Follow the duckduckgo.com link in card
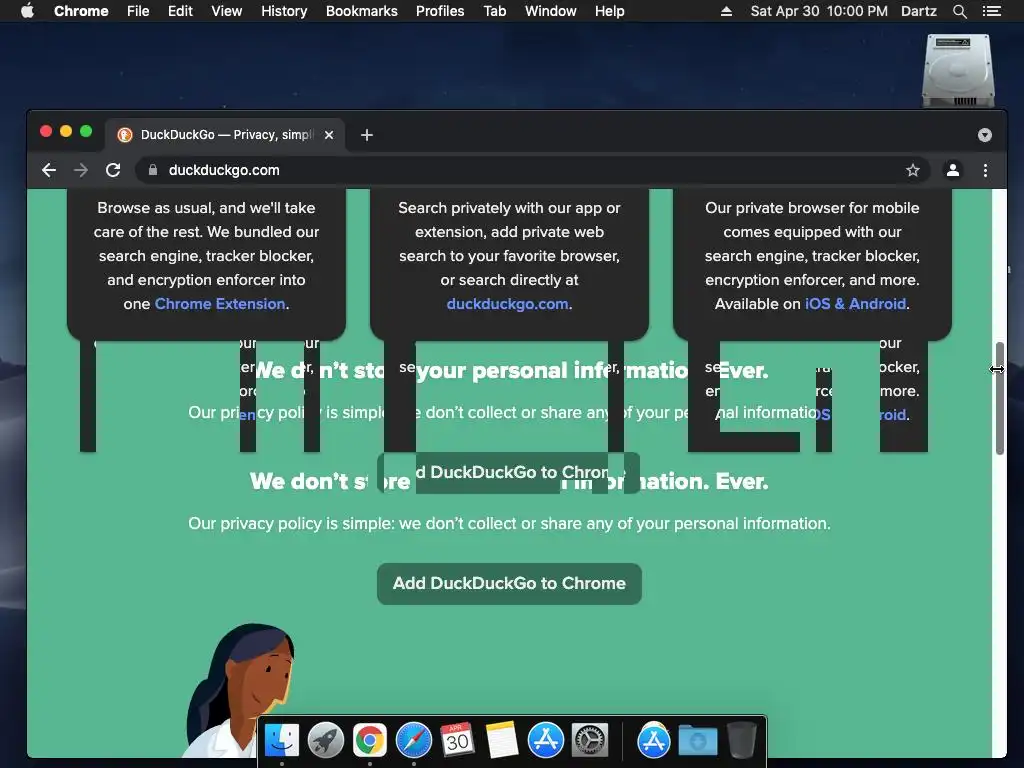This screenshot has width=1024, height=768. pyautogui.click(x=507, y=304)
